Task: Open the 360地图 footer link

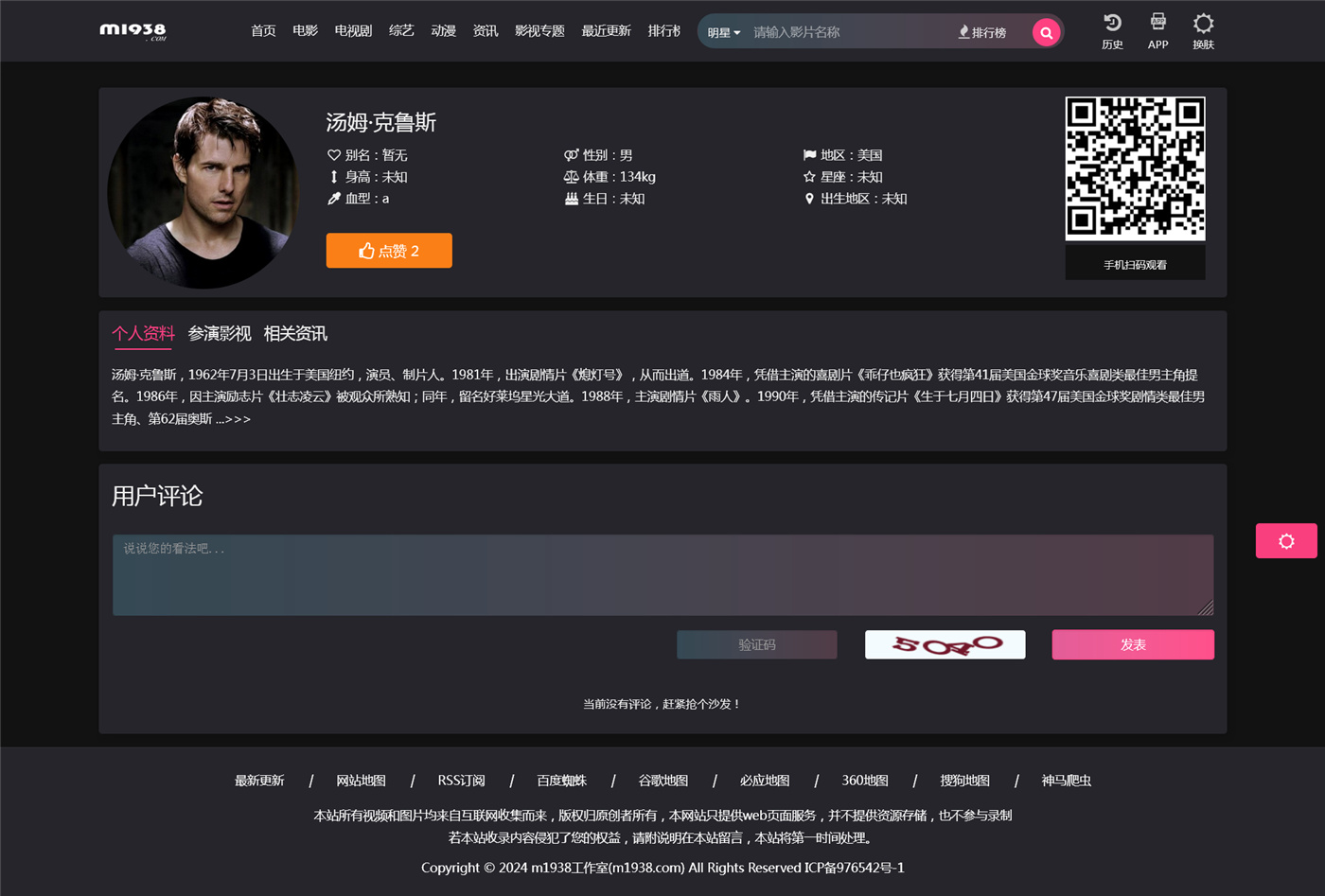Action: [865, 781]
